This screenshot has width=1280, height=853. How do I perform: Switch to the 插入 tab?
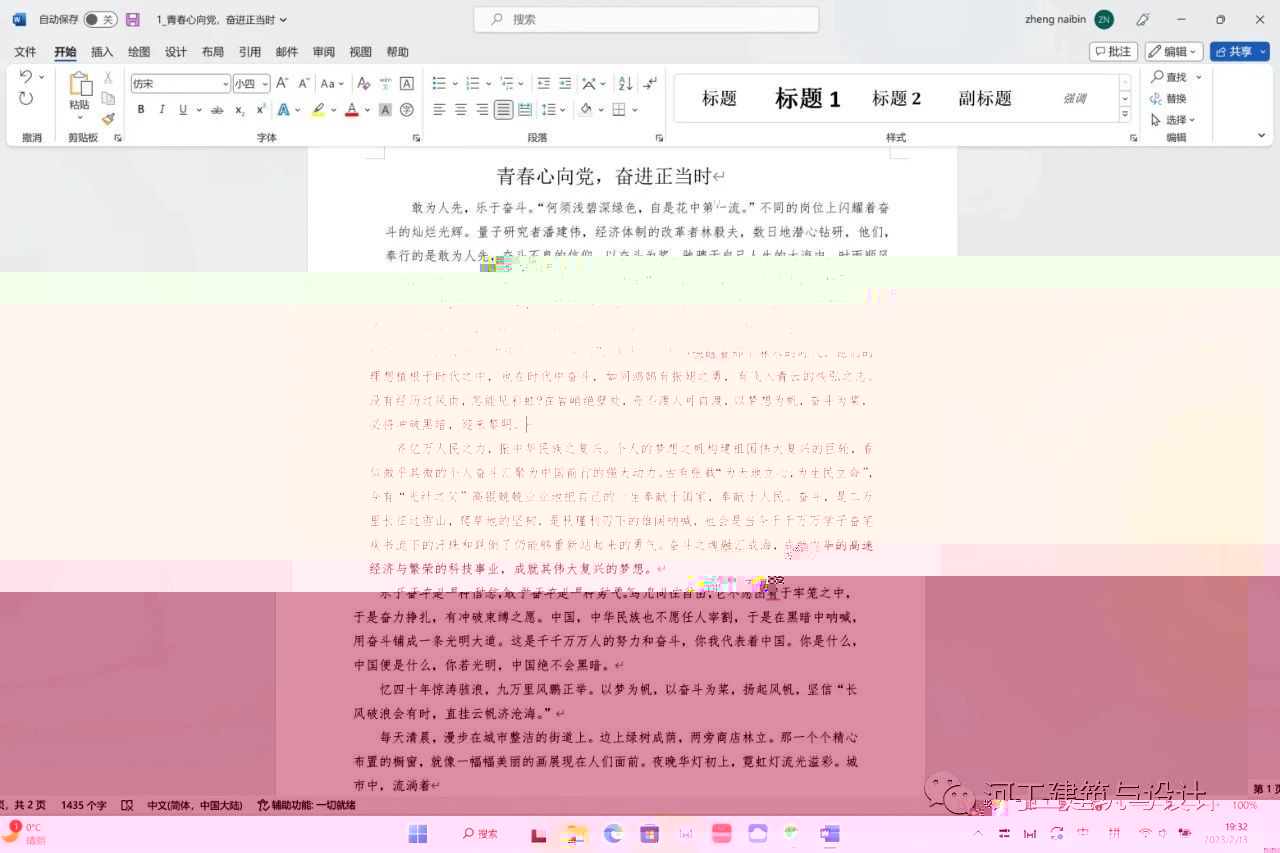pos(102,52)
